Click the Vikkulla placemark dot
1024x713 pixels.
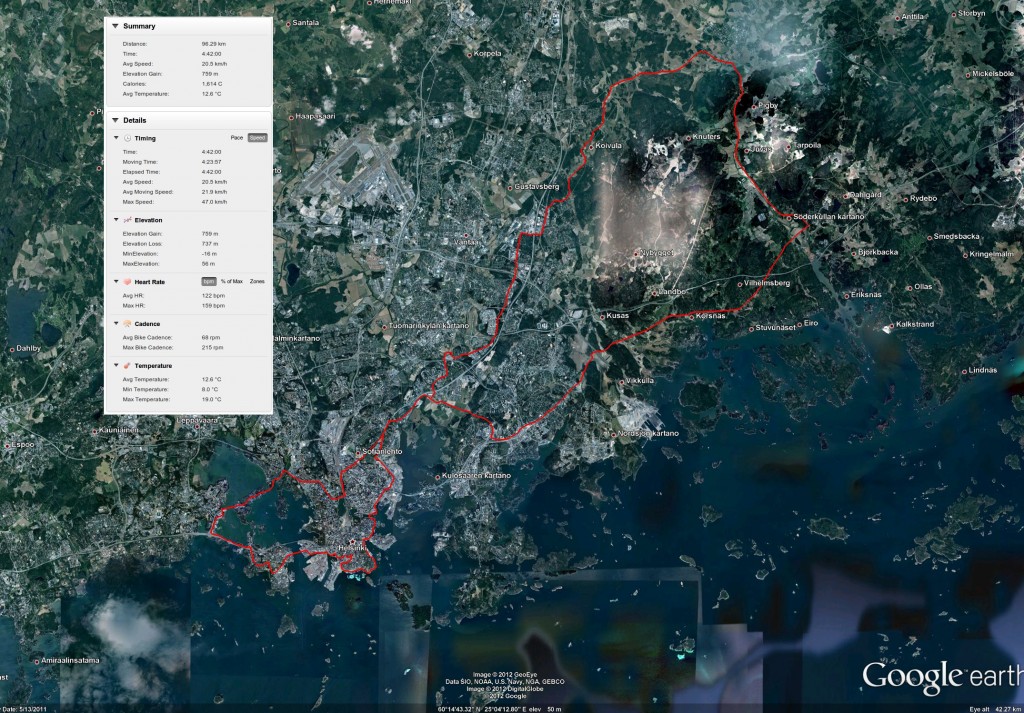click(622, 382)
